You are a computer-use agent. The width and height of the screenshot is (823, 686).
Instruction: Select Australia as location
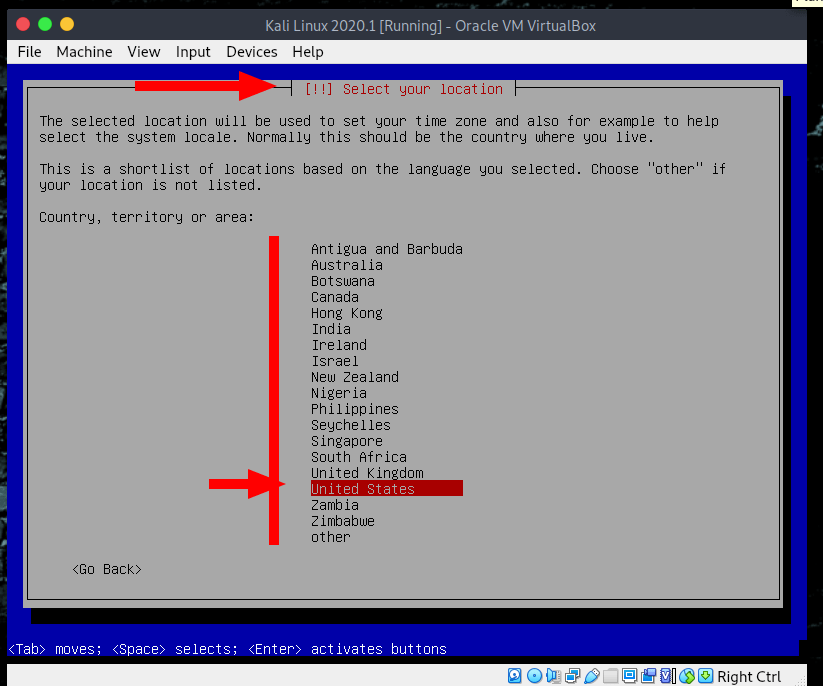tap(346, 265)
